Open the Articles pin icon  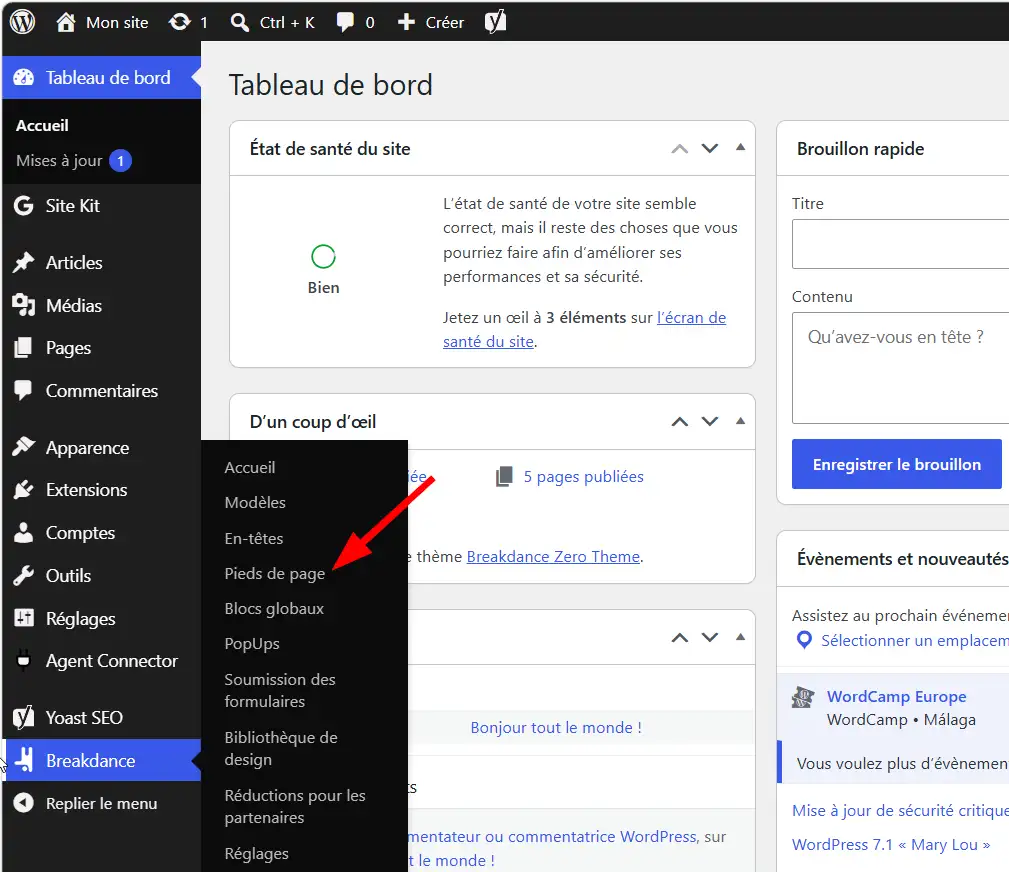coord(24,263)
